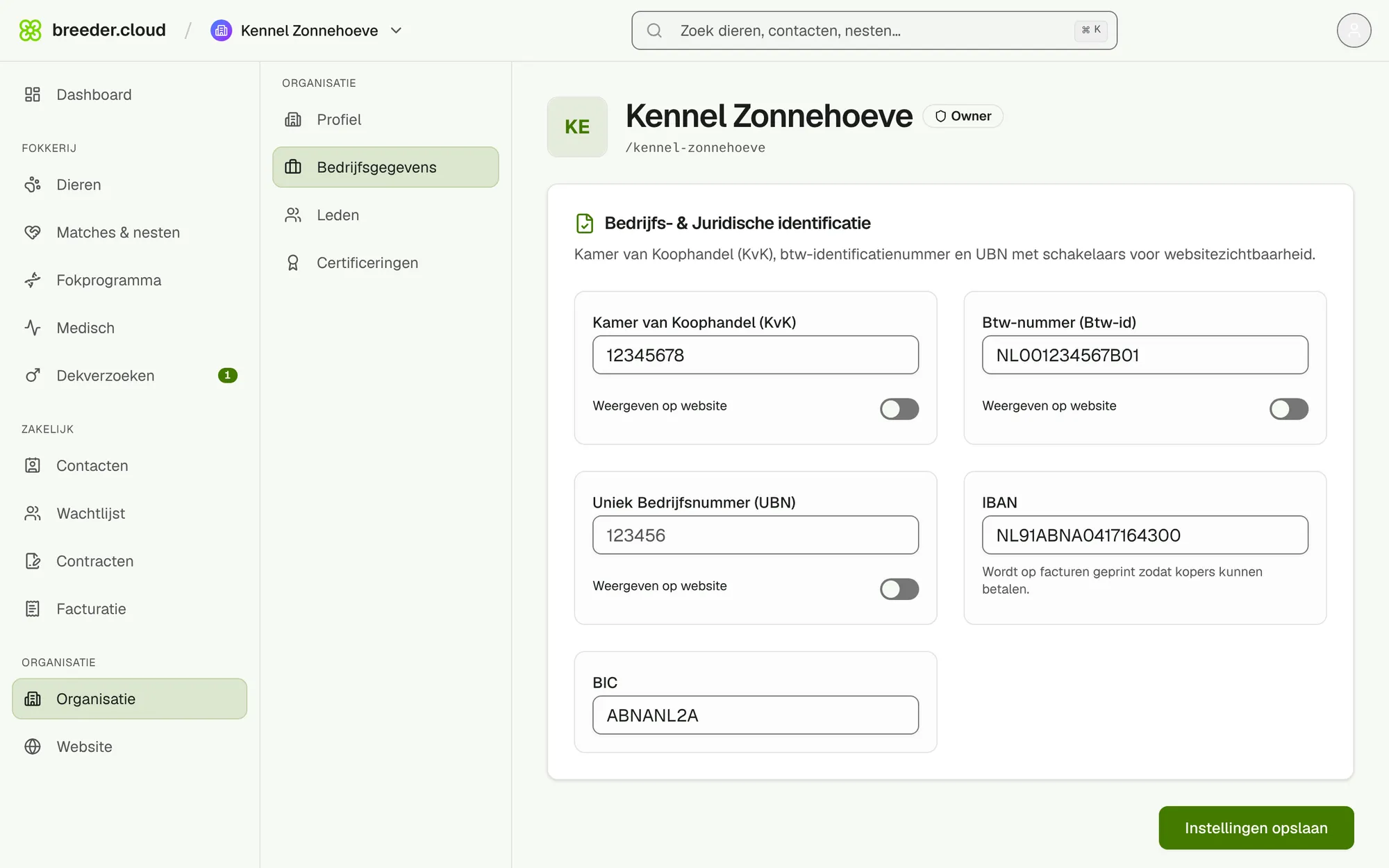The width and height of the screenshot is (1389, 868).
Task: Click the Dieren paw icon
Action: pos(33,185)
